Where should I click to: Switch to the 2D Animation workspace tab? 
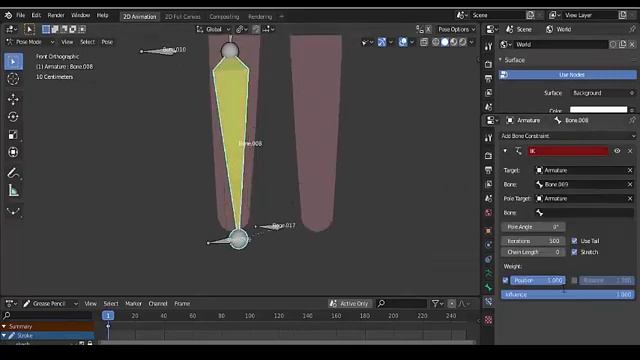[140, 17]
